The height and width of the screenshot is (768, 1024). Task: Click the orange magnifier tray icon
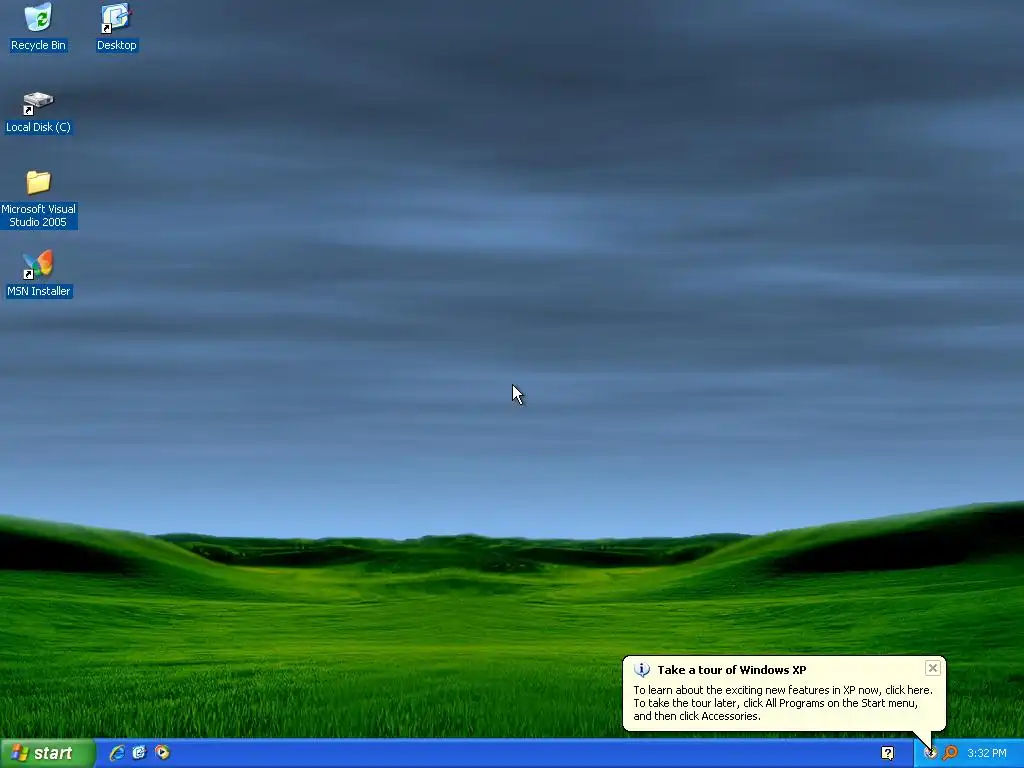tap(950, 753)
